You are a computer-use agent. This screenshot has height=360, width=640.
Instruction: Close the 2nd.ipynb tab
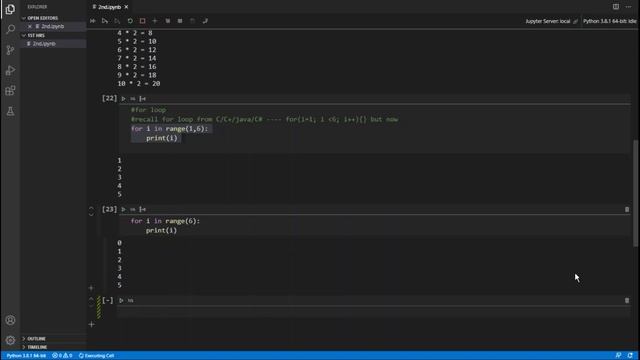point(127,7)
